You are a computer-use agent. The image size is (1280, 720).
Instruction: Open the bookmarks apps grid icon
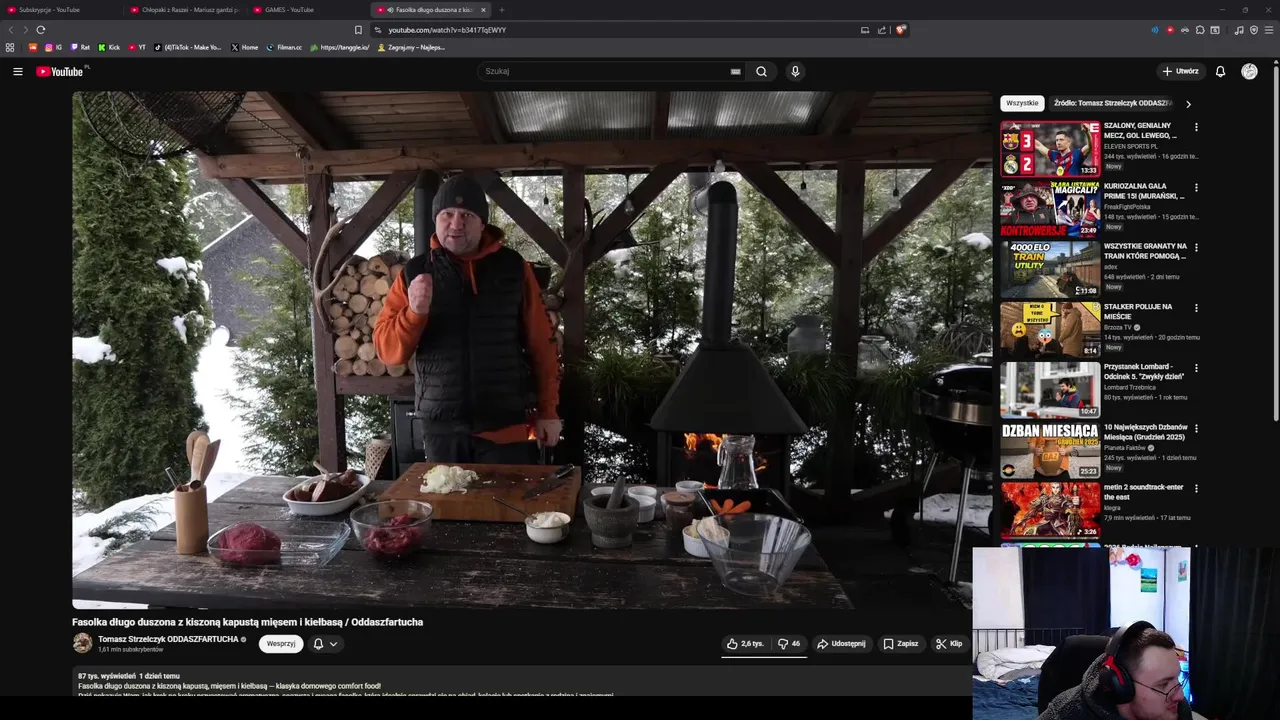pos(10,47)
